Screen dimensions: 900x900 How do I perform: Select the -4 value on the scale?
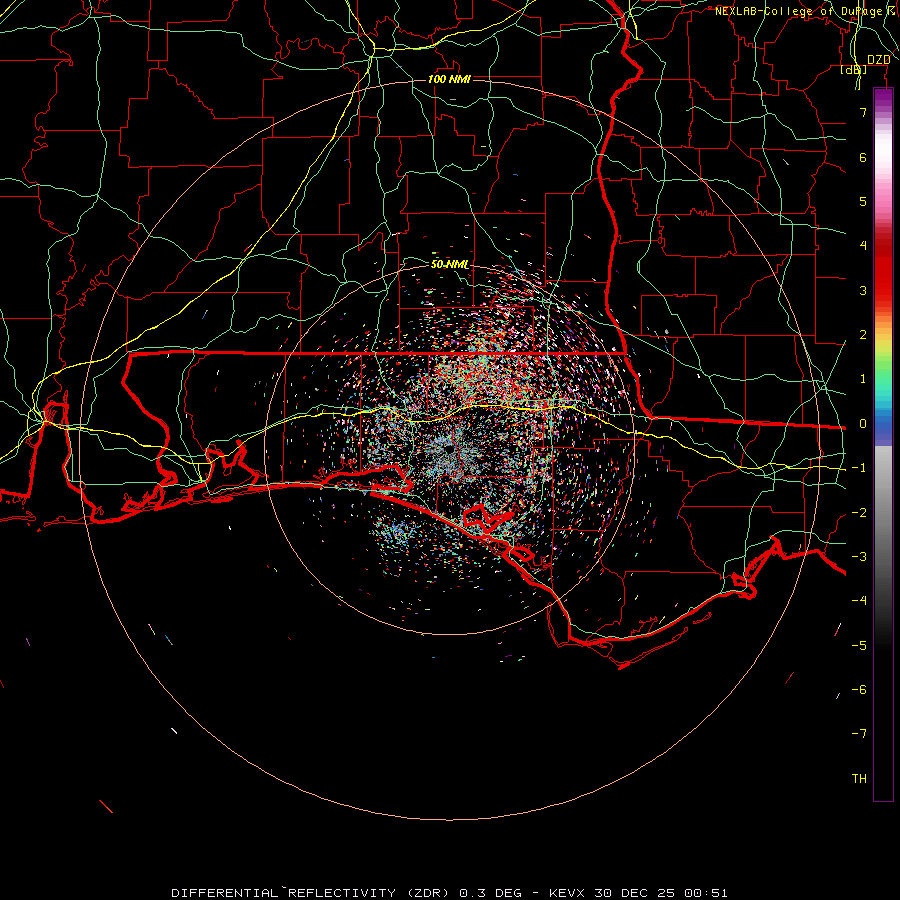click(x=859, y=601)
